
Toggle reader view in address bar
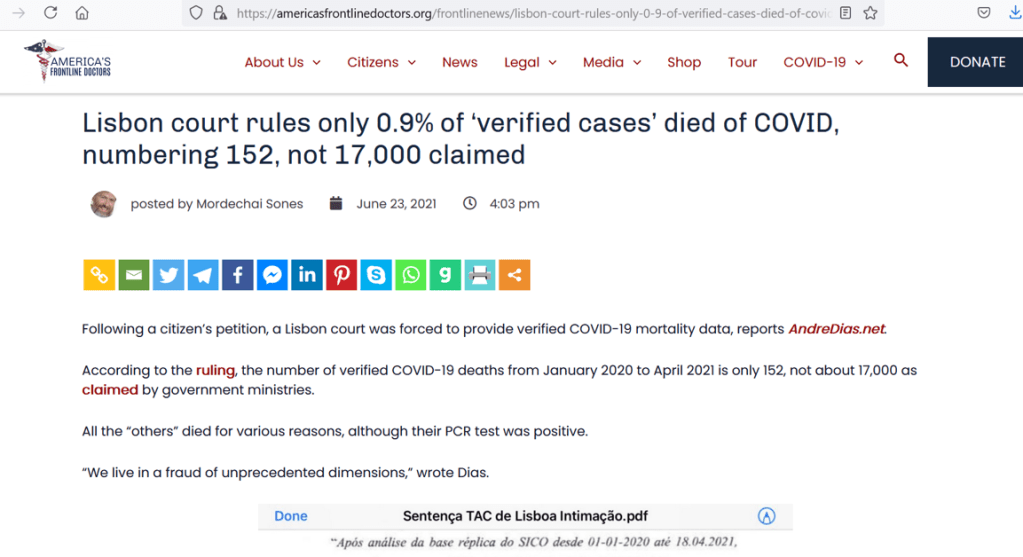[846, 13]
